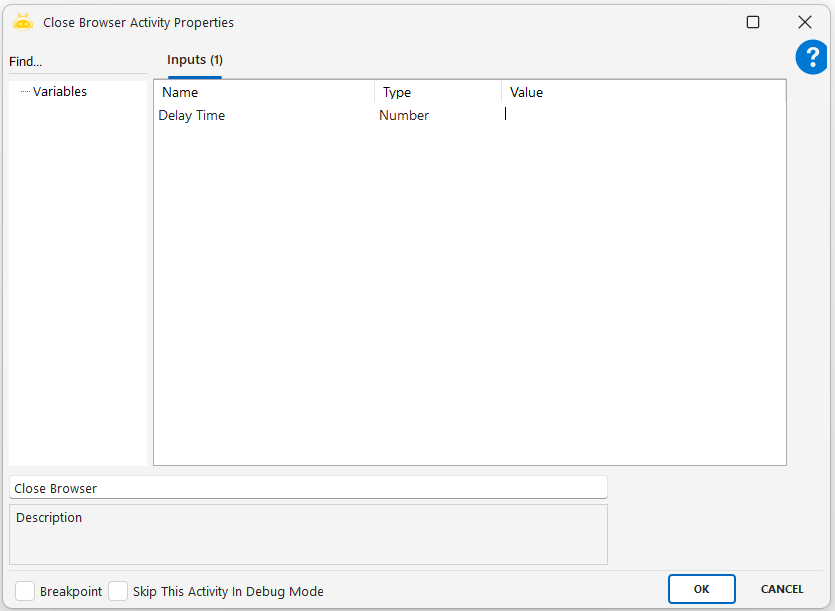Click the blue help question mark icon
Image resolution: width=835 pixels, height=611 pixels.
pyautogui.click(x=811, y=58)
